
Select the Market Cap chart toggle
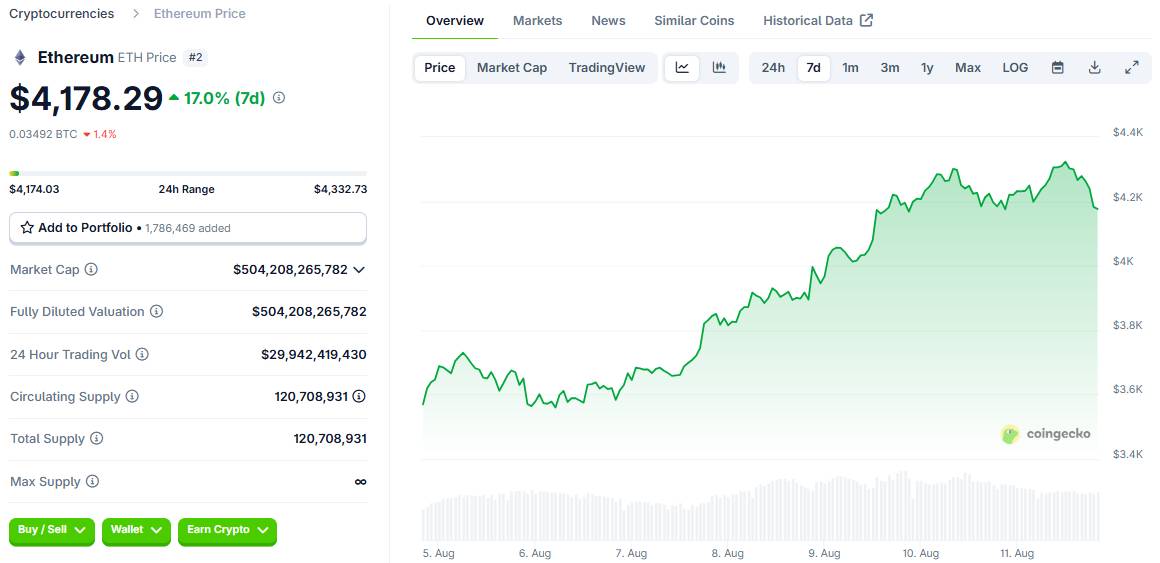coord(512,68)
